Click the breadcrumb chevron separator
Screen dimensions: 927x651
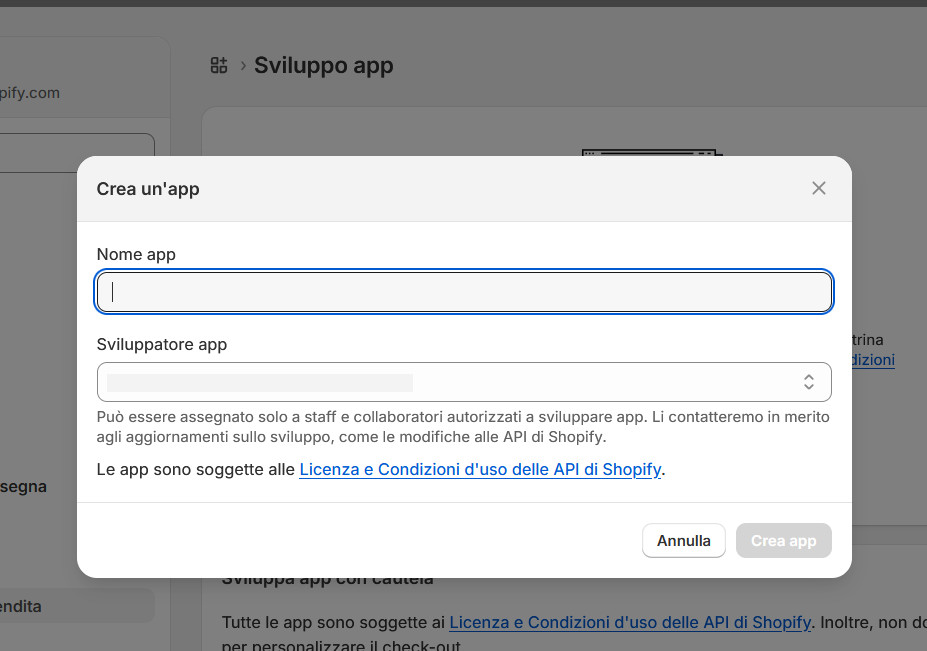[x=243, y=66]
